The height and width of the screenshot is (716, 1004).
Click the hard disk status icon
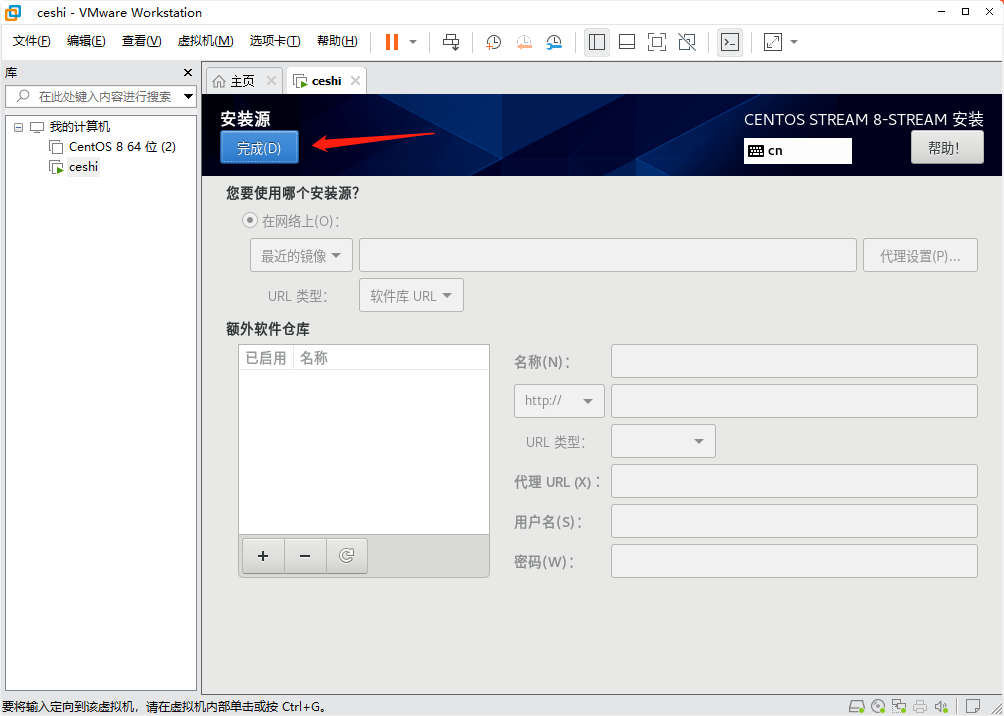click(x=857, y=706)
